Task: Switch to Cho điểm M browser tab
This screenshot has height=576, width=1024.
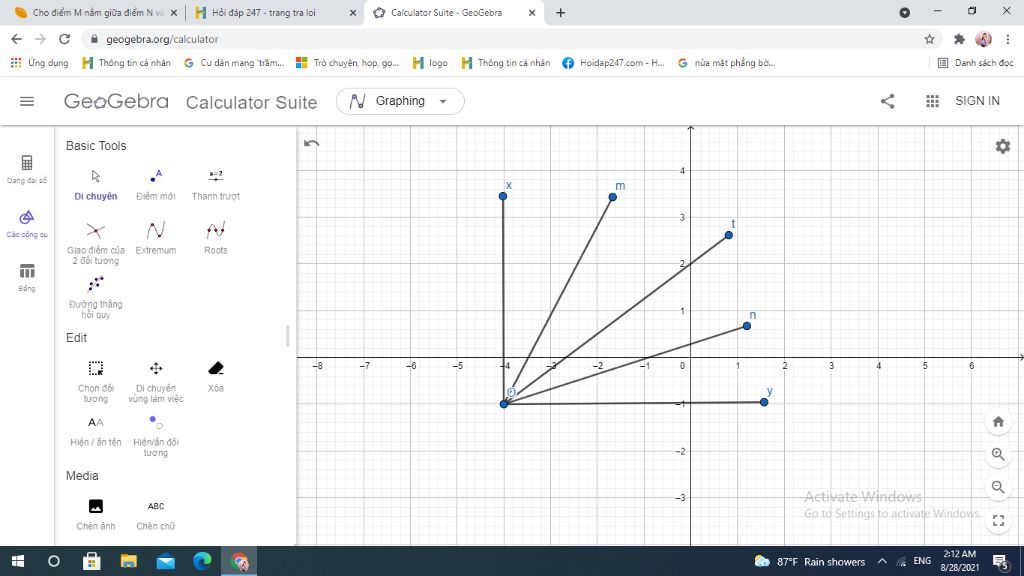Action: coord(96,12)
